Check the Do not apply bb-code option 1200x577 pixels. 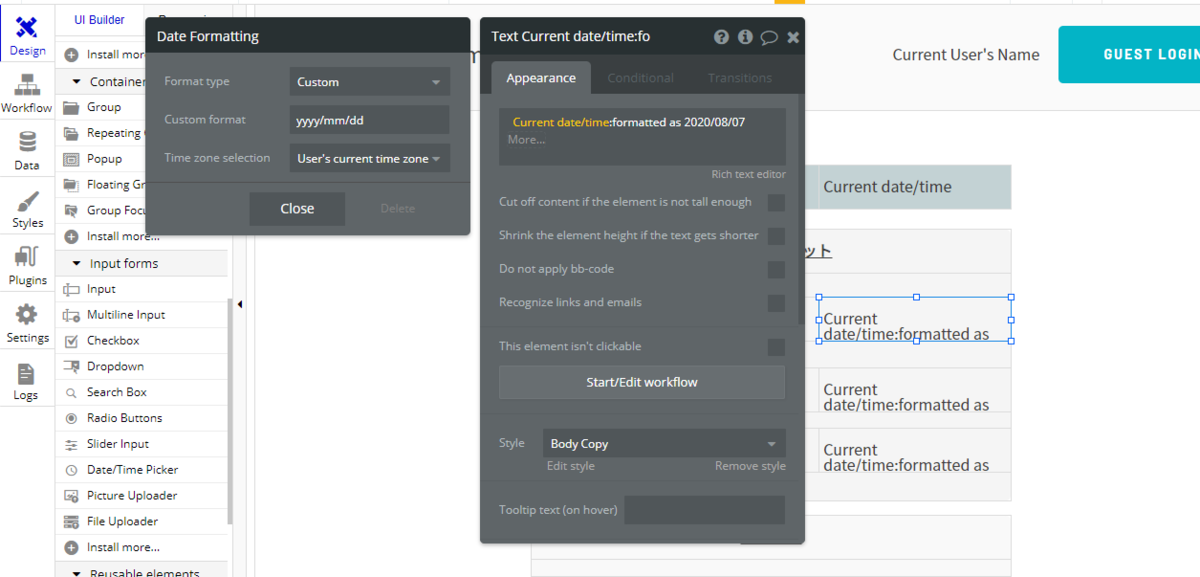(776, 270)
